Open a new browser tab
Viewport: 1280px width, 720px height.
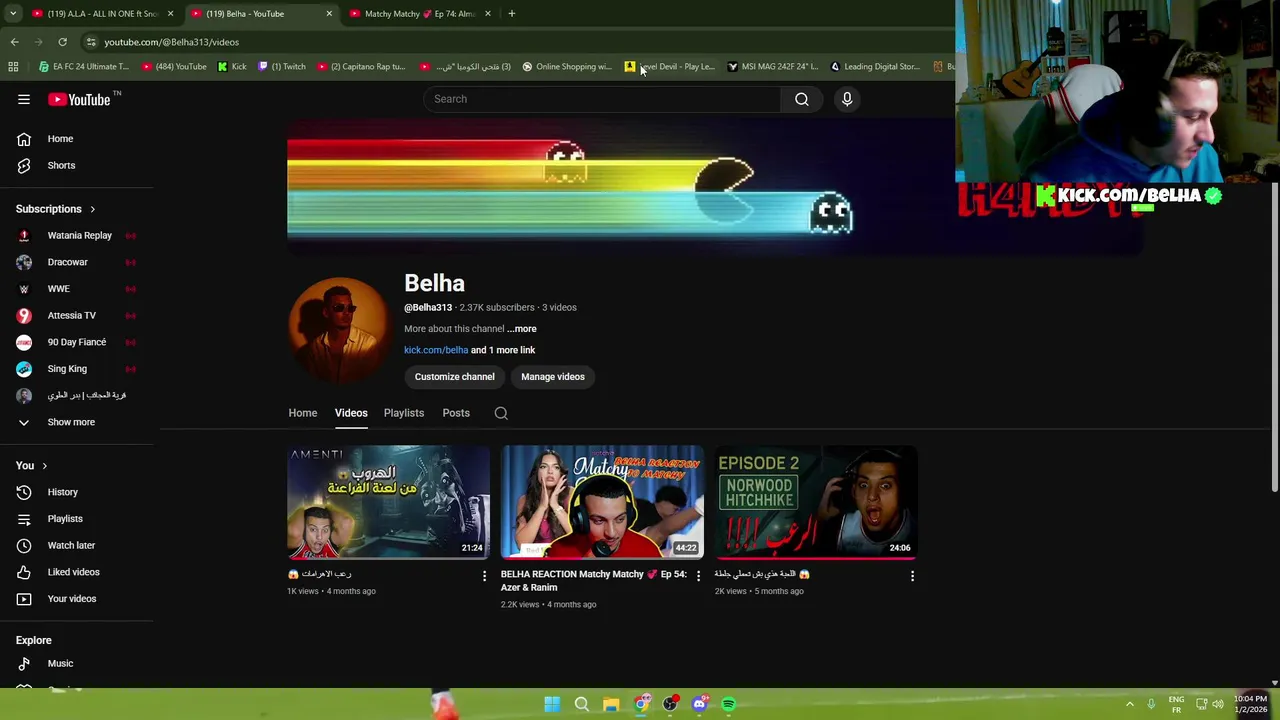point(511,14)
